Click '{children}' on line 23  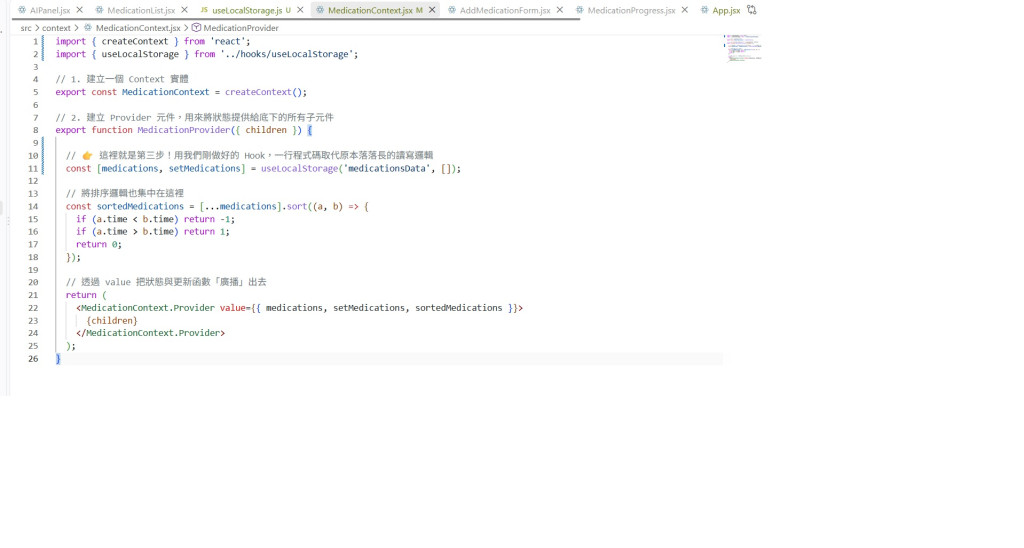[112, 321]
